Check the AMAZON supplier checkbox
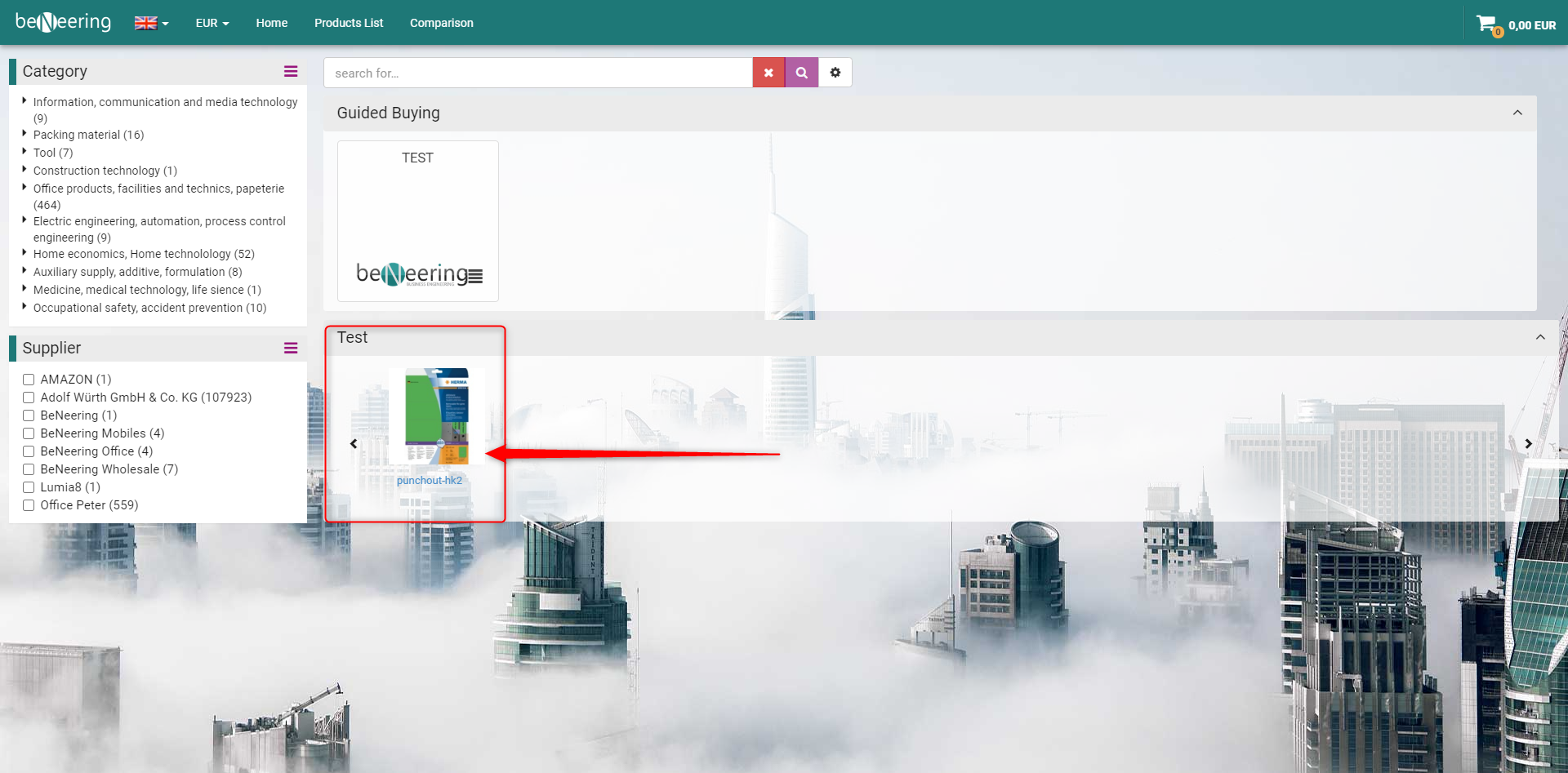 pos(29,380)
